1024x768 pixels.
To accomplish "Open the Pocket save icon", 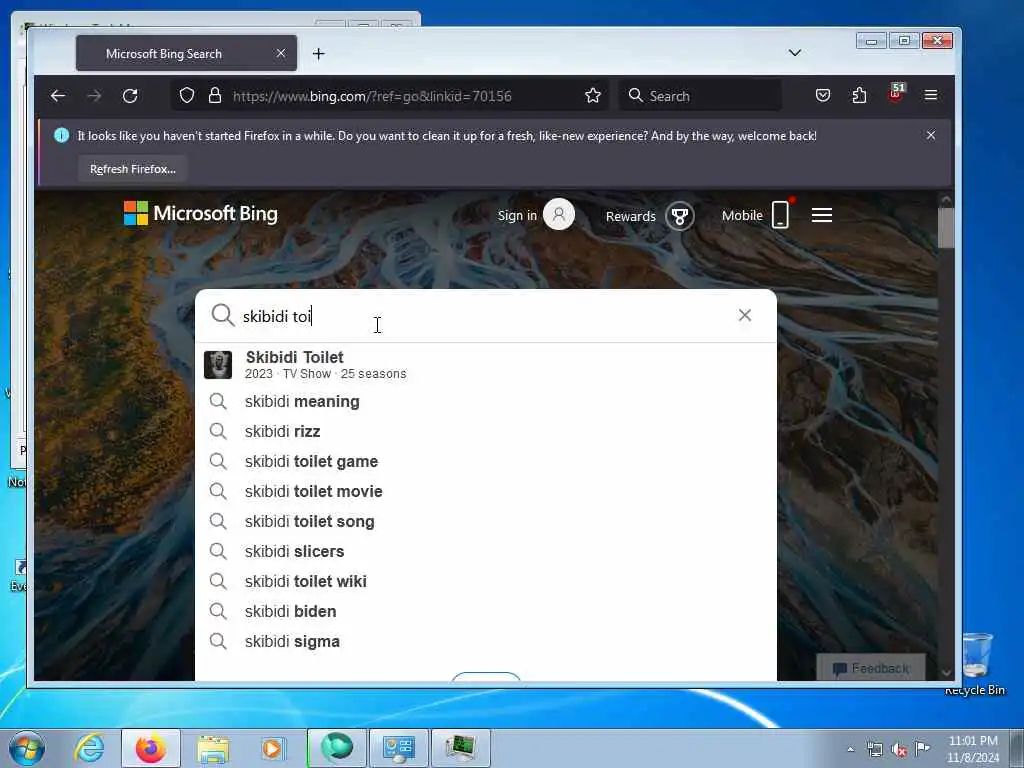I will 823,95.
